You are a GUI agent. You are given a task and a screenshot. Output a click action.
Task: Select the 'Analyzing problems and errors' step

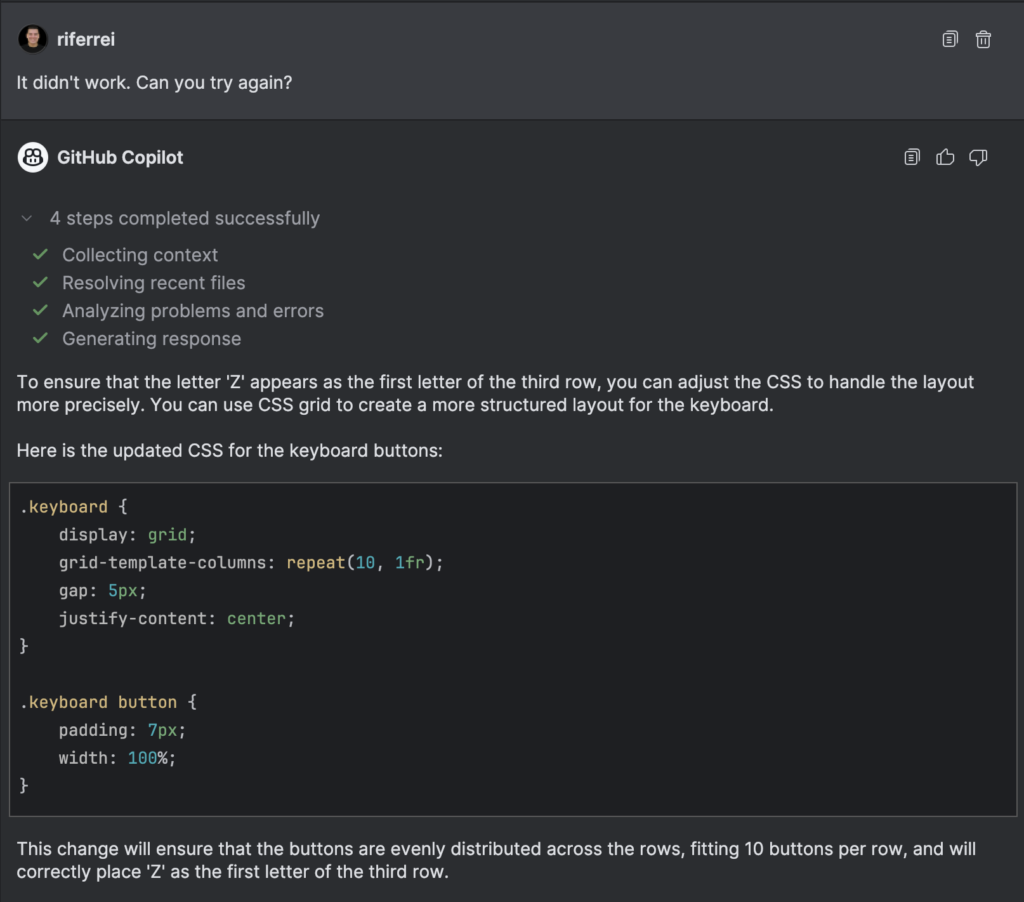[x=193, y=311]
